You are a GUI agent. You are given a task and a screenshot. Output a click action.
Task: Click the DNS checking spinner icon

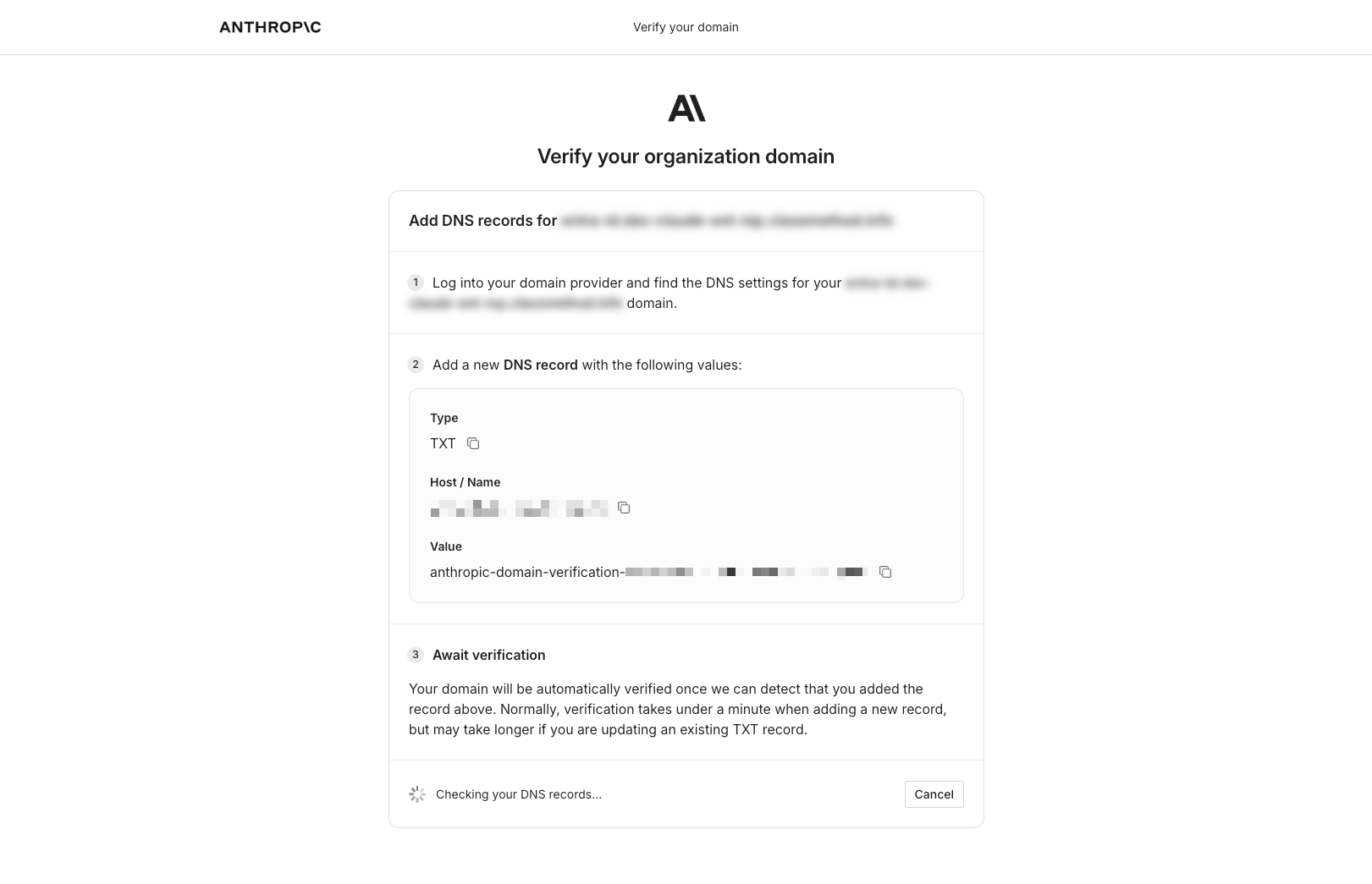pos(417,794)
